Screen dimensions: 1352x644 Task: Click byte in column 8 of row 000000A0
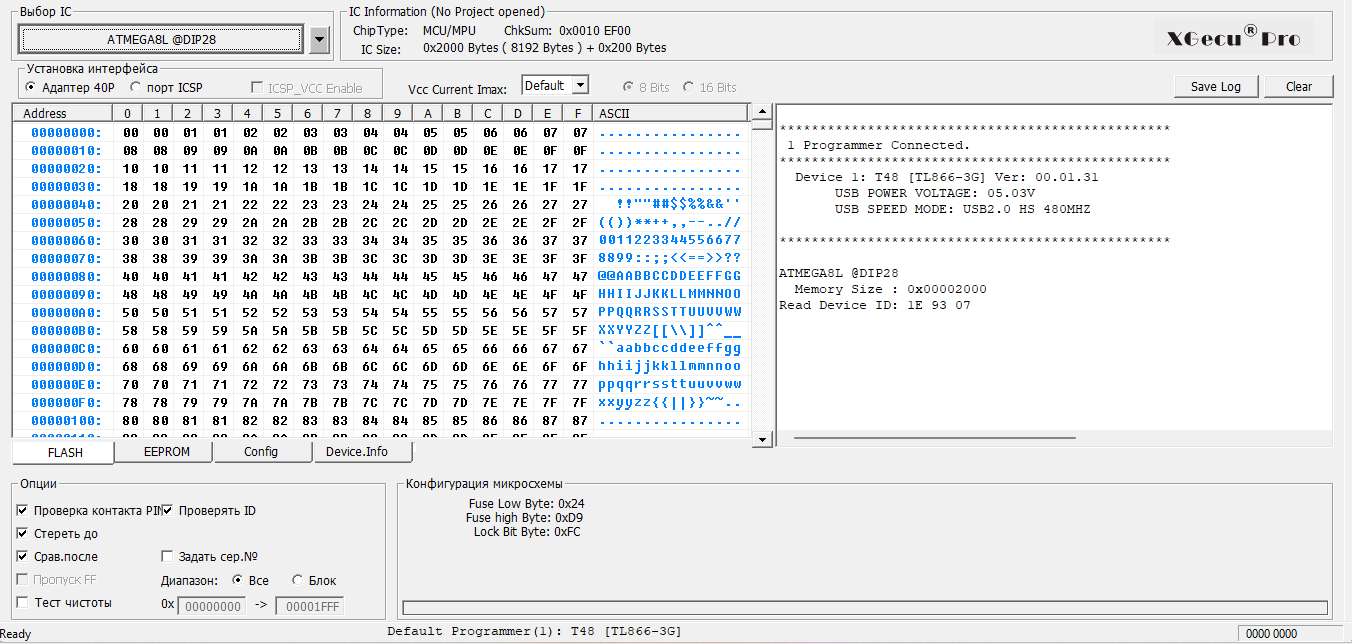(x=370, y=313)
